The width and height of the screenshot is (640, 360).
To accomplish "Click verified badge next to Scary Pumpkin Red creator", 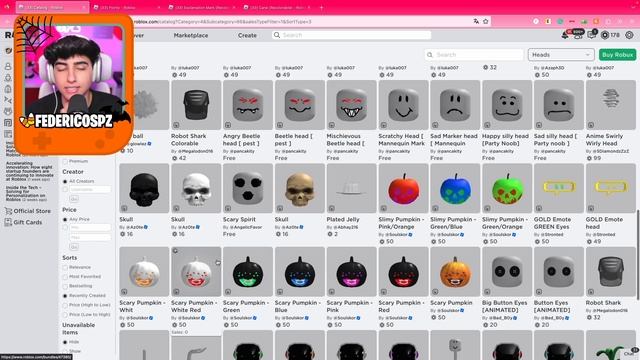I will [x=410, y=318].
